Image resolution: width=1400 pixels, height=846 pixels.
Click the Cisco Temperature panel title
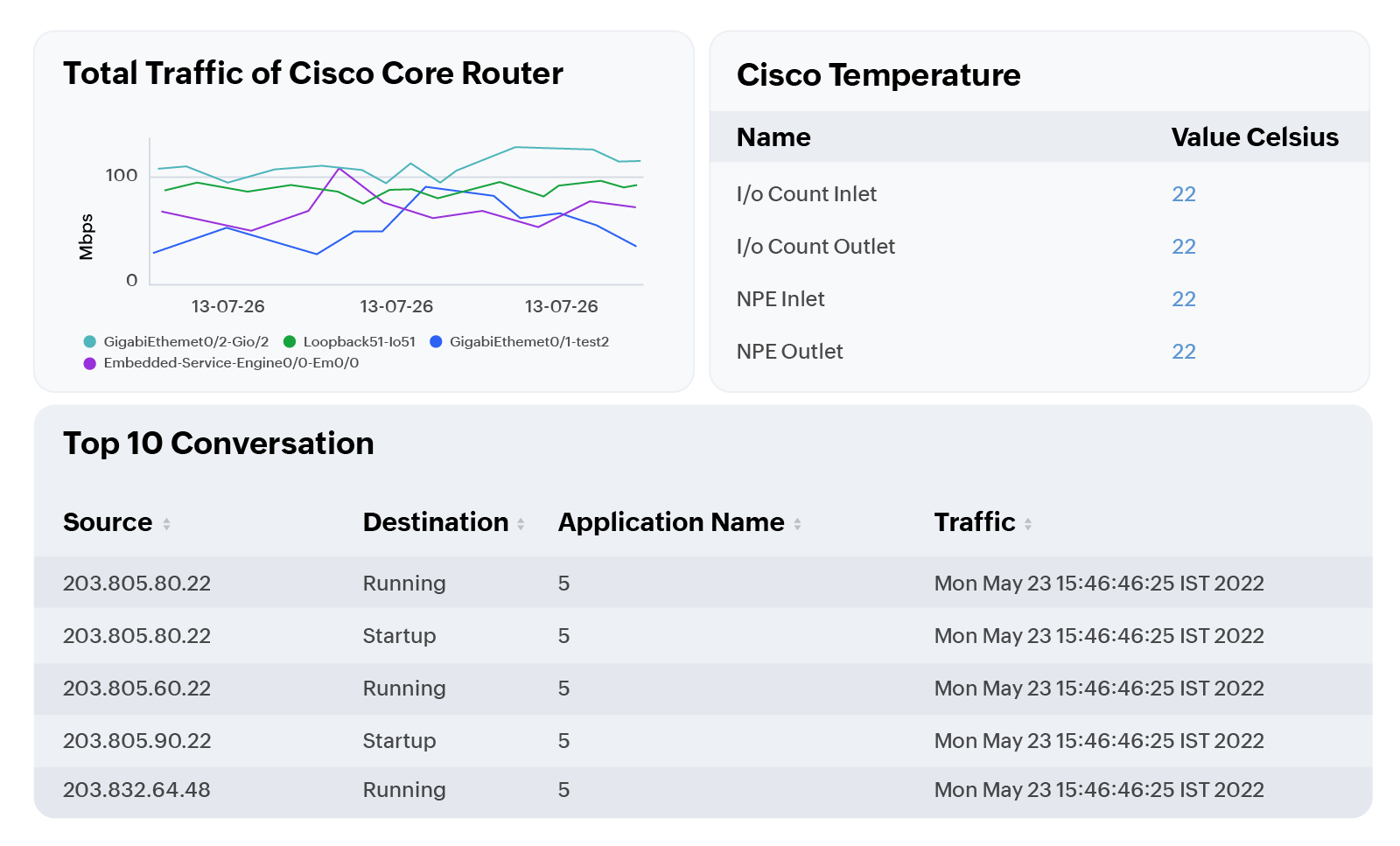pos(878,75)
